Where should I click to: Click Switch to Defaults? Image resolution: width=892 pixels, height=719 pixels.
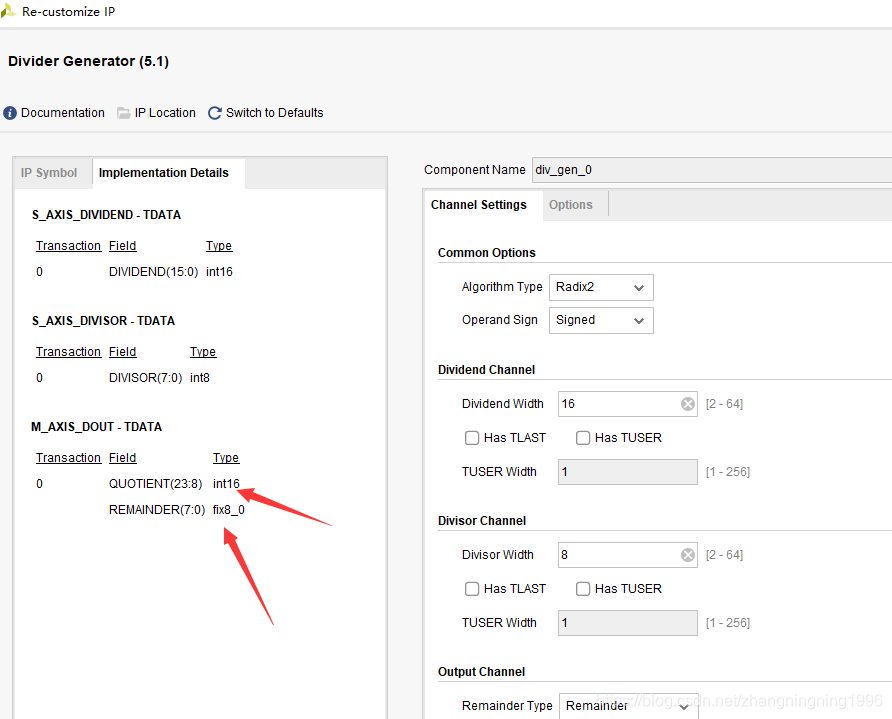274,113
